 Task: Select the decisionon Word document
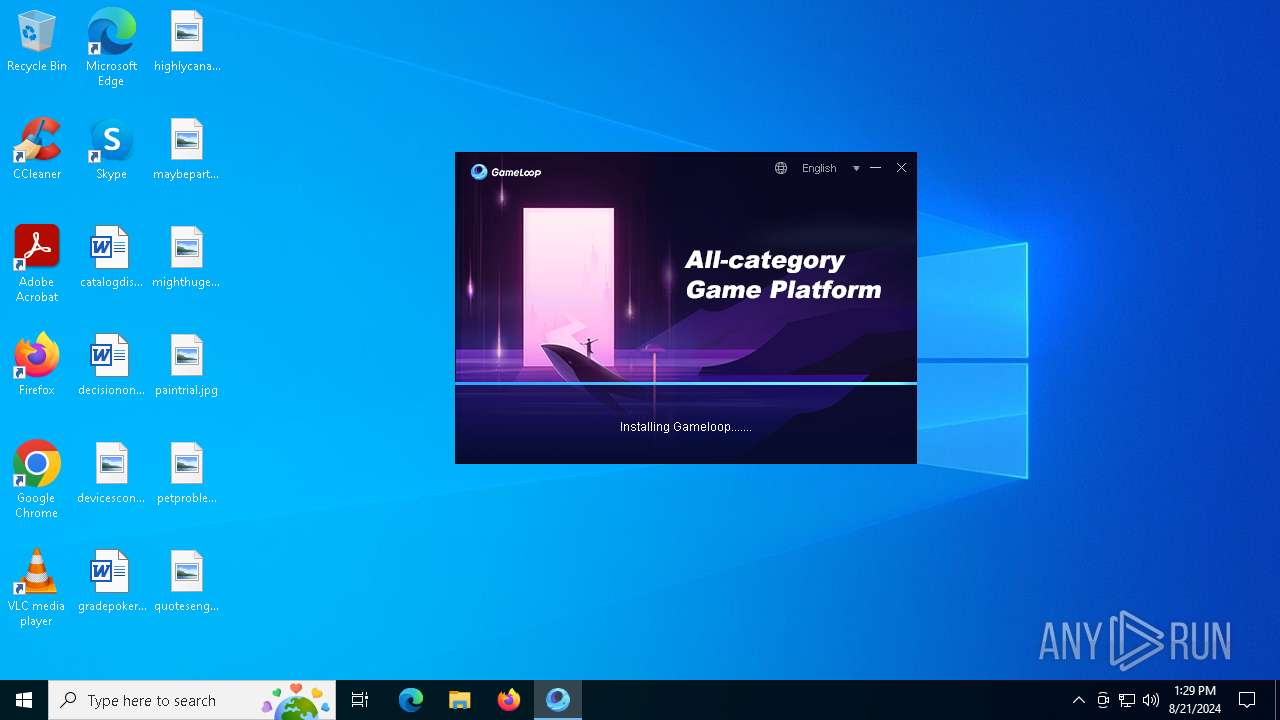click(111, 366)
